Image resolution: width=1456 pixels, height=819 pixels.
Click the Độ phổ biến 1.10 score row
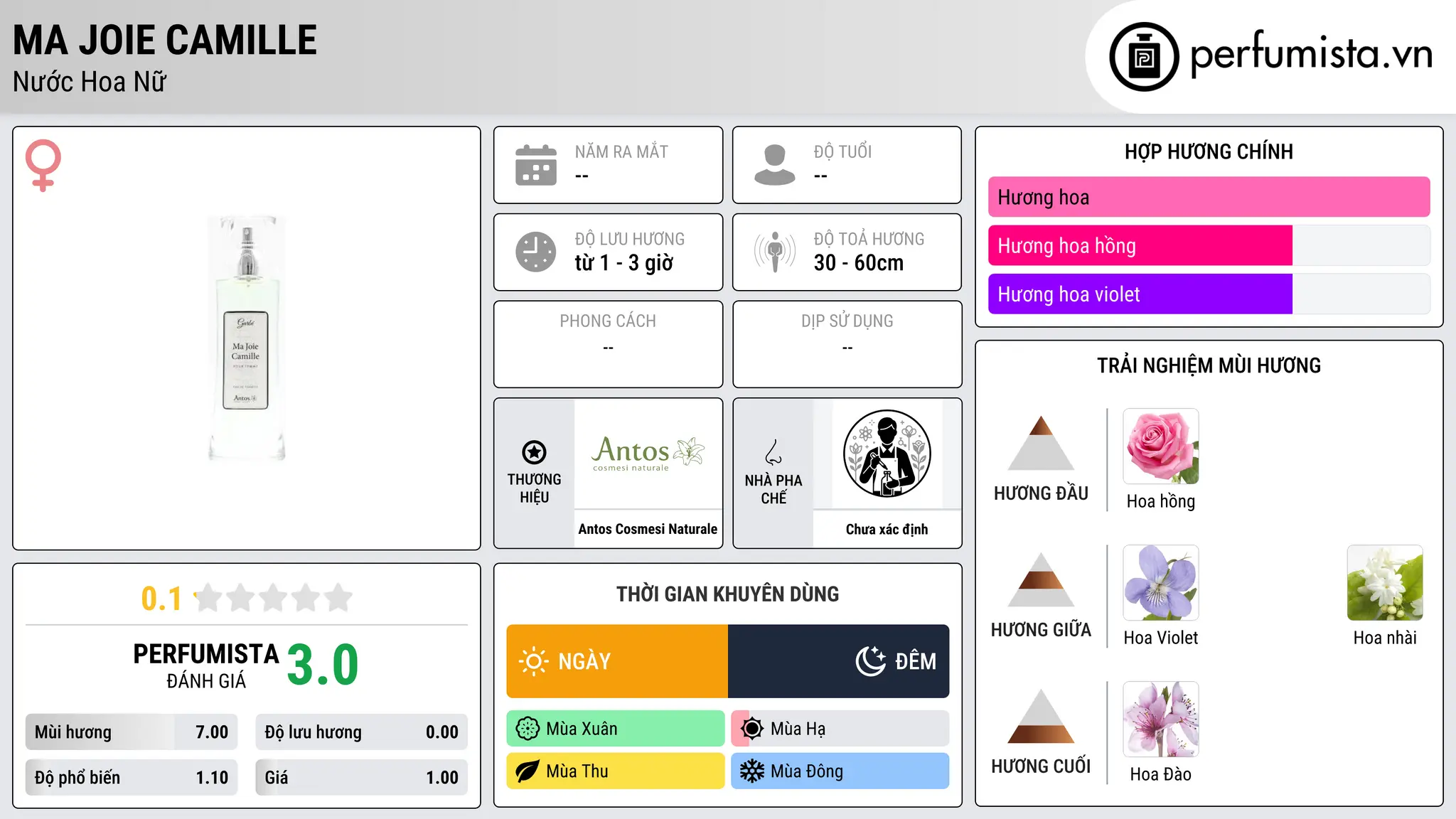coord(132,778)
